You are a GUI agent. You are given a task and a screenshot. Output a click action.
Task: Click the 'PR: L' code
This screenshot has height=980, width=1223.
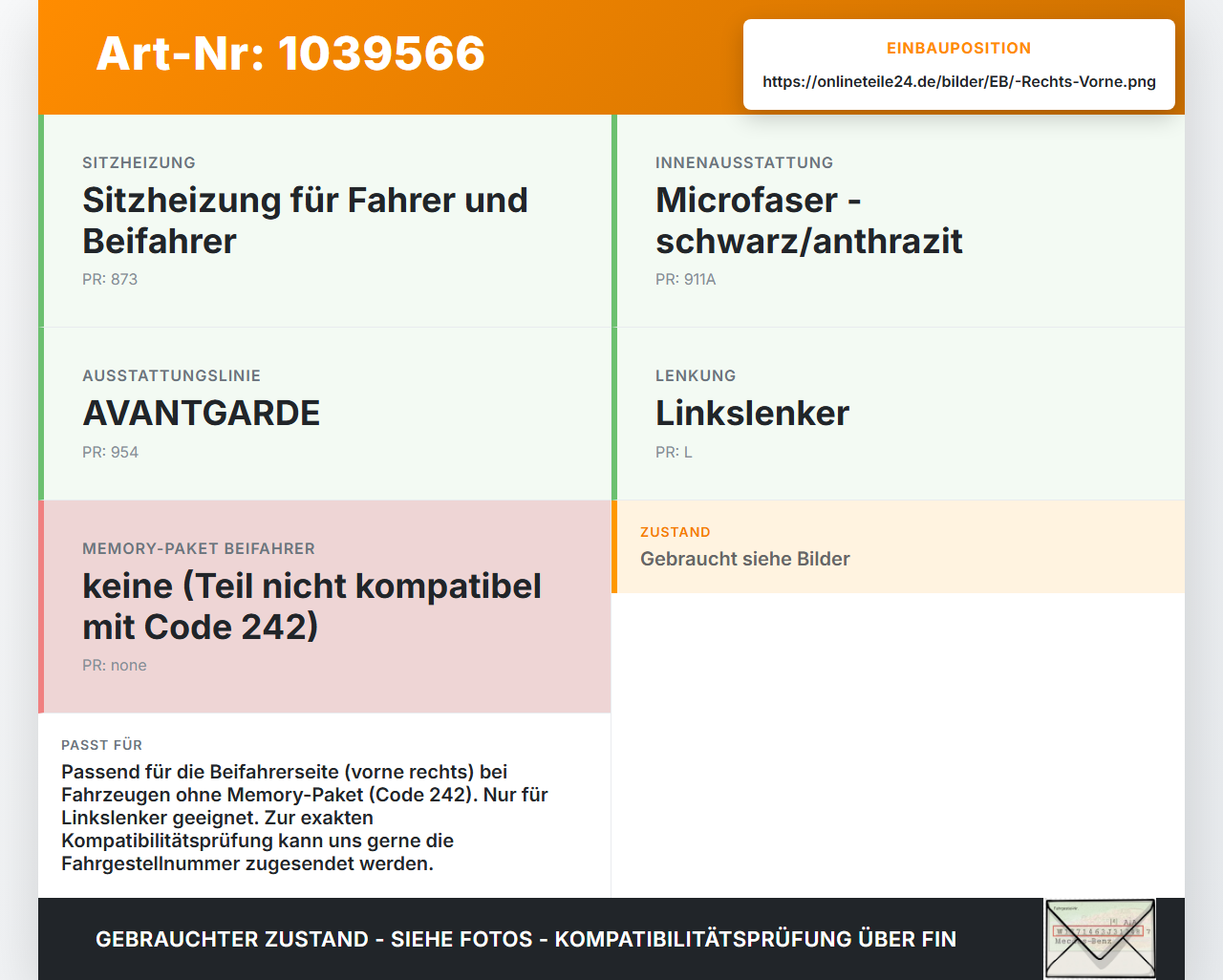(x=674, y=452)
